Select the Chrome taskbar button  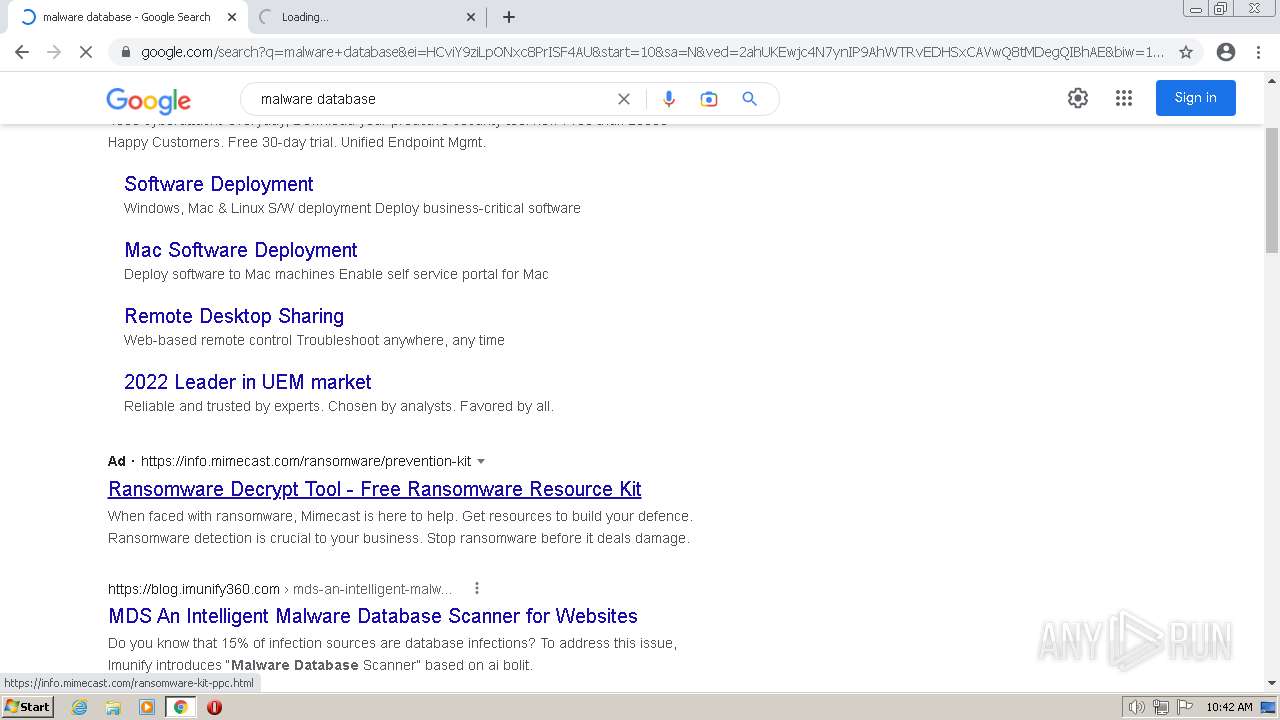[181, 707]
